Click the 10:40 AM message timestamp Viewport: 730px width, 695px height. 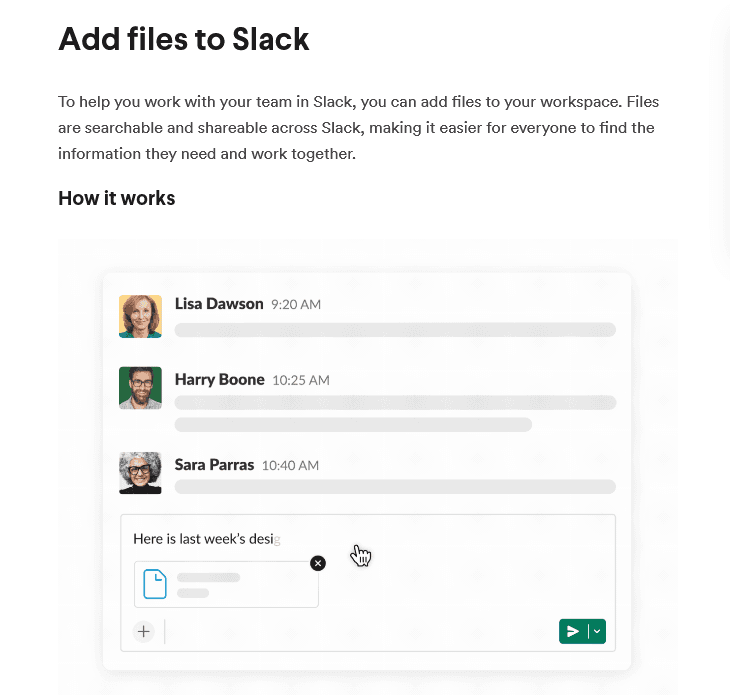[290, 465]
